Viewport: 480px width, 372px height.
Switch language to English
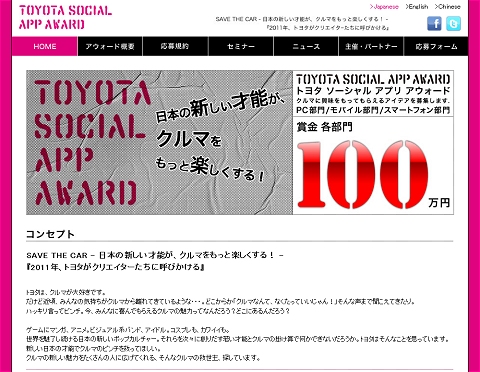(417, 7)
